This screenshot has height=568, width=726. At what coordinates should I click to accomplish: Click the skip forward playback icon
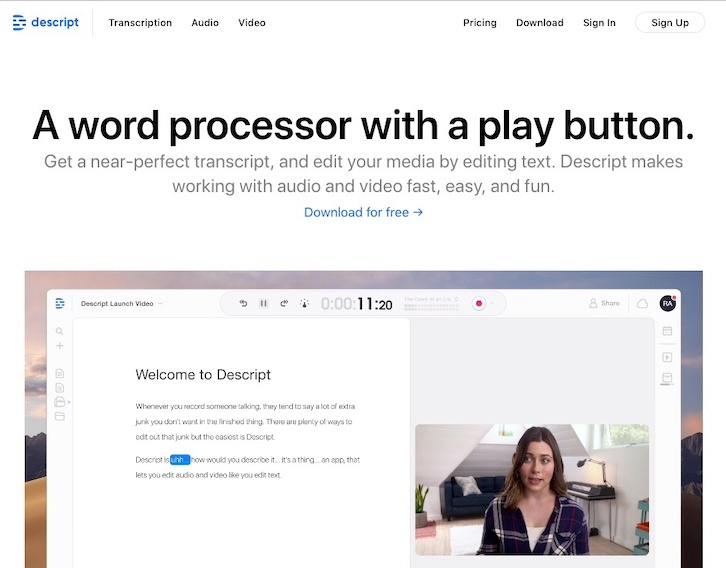pyautogui.click(x=284, y=304)
